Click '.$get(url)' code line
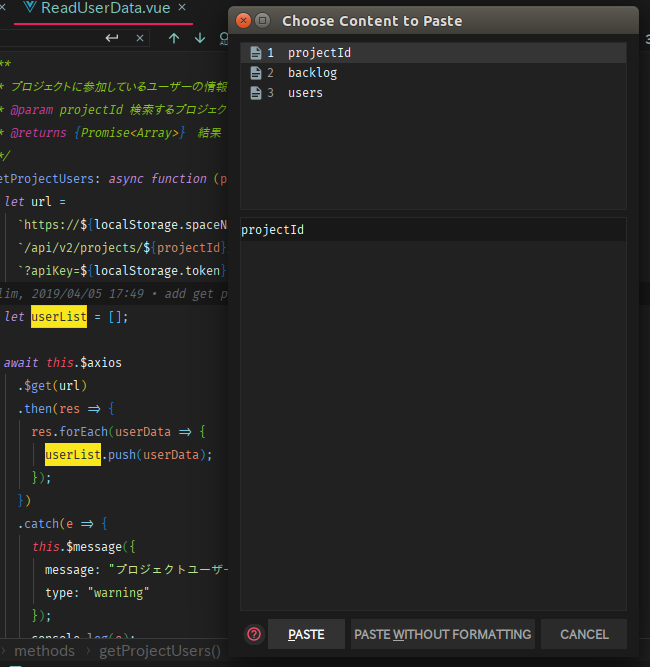The image size is (650, 667). [52, 385]
